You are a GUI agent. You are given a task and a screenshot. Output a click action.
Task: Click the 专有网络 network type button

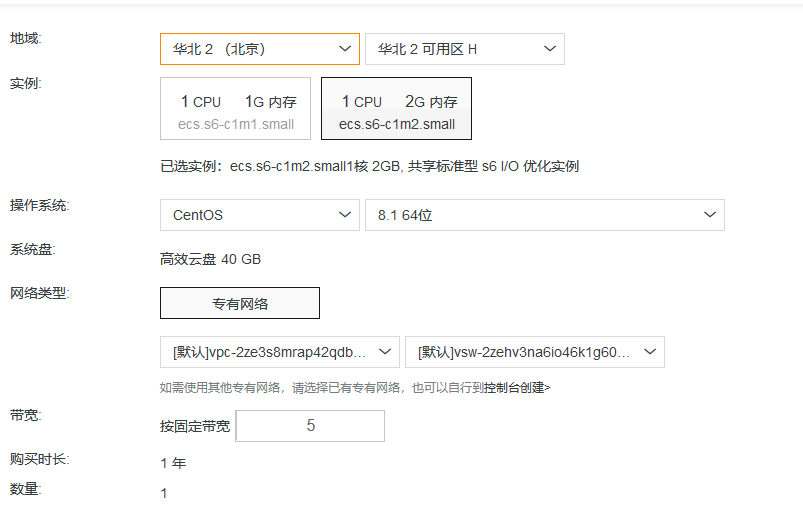[x=240, y=303]
